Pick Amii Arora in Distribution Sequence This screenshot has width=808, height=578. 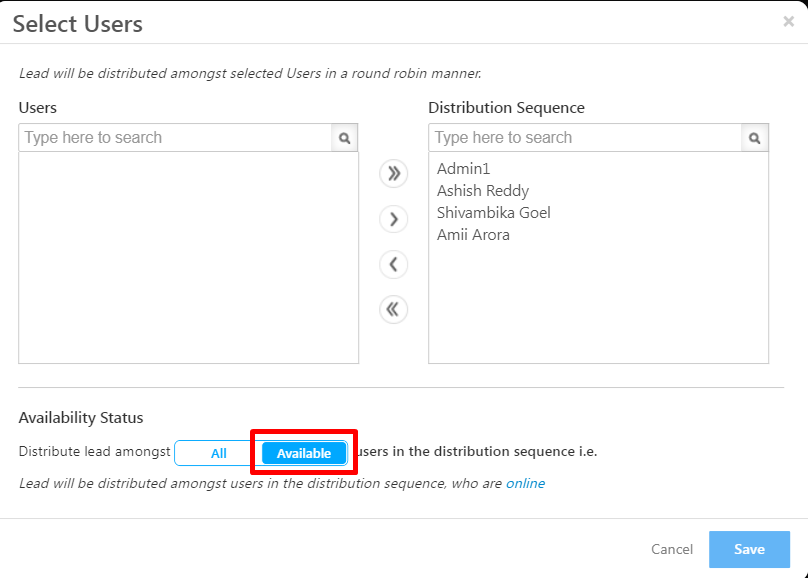473,235
